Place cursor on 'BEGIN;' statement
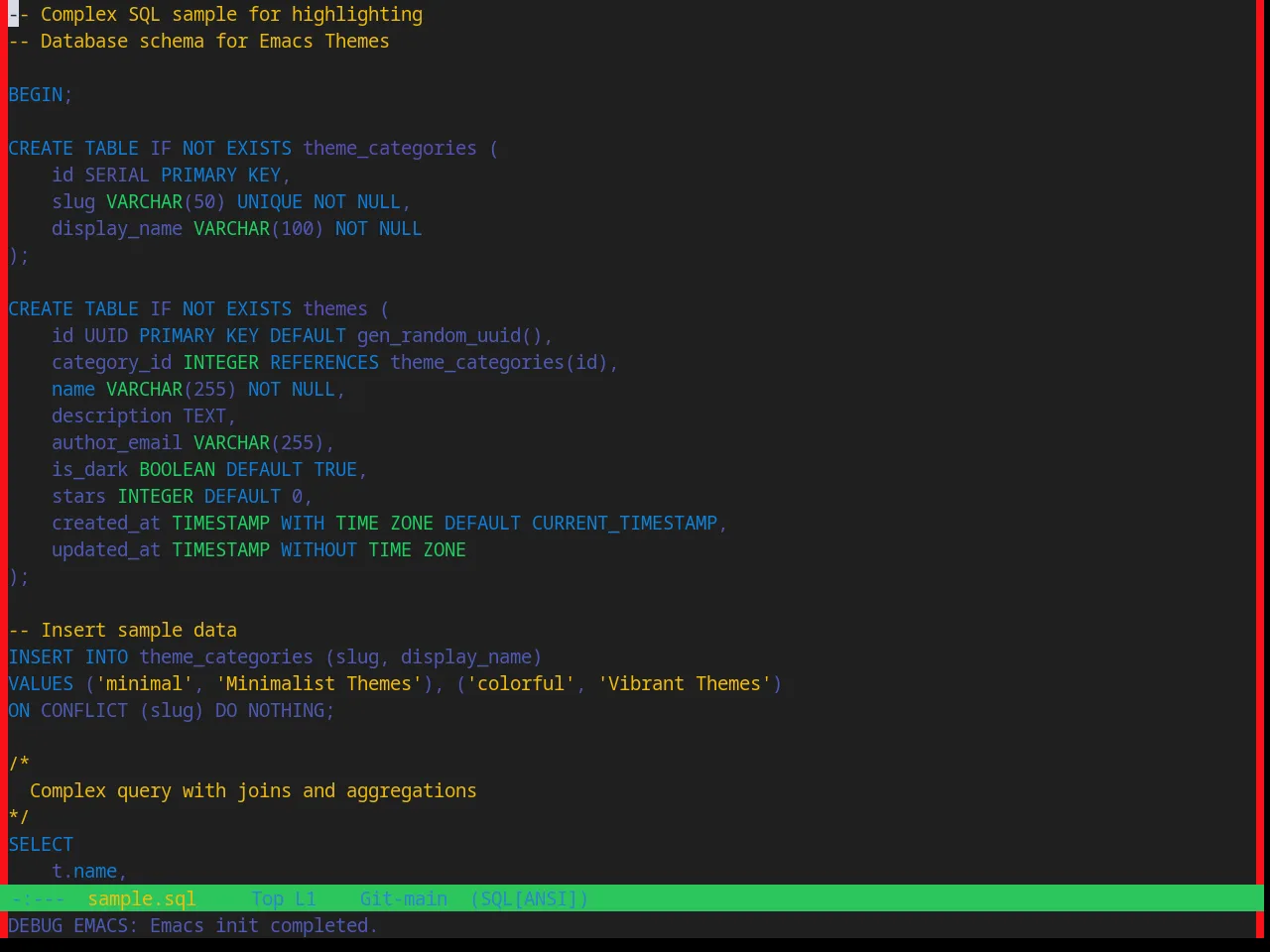1270x952 pixels. (x=41, y=95)
